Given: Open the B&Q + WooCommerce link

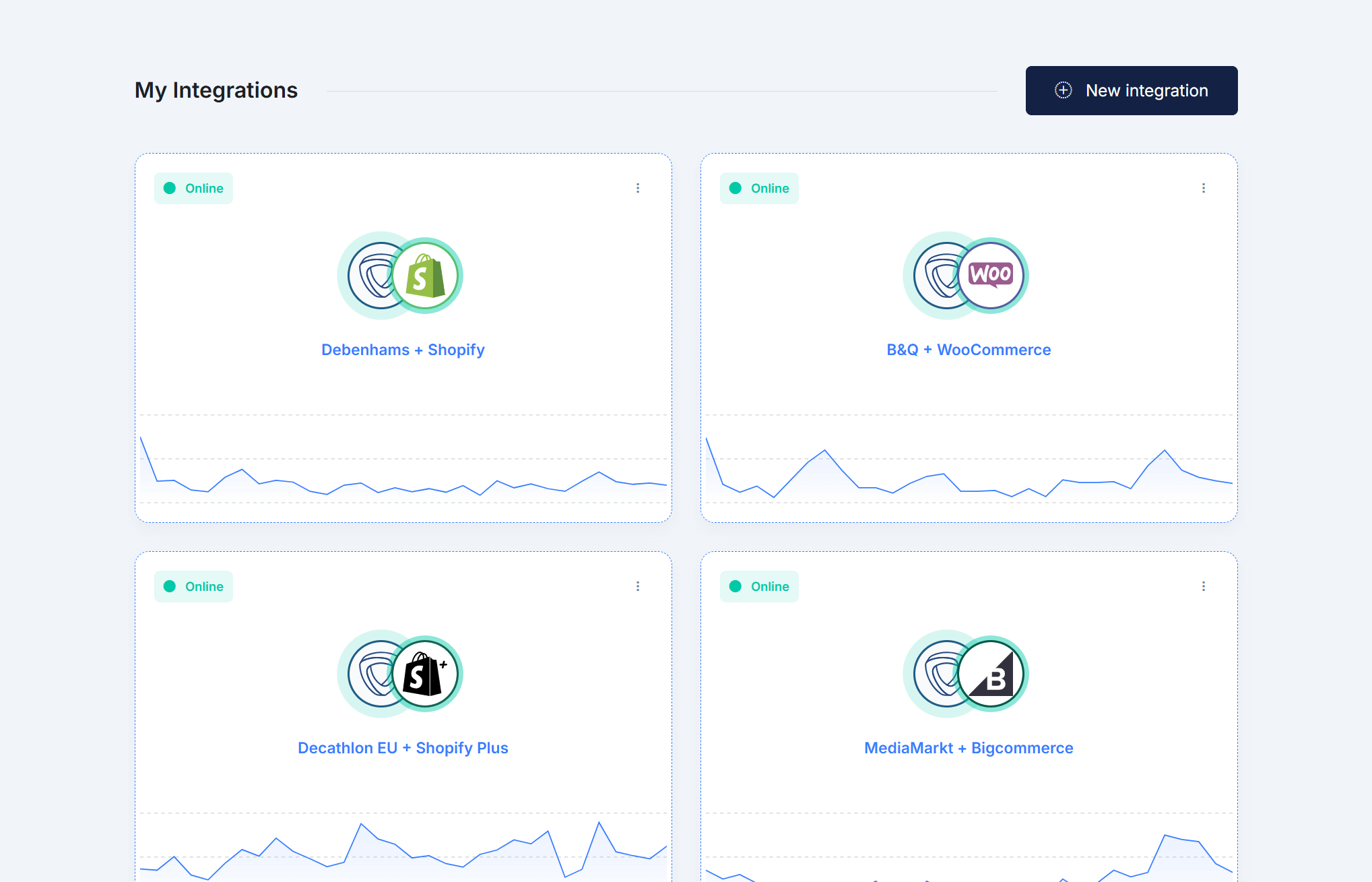Looking at the screenshot, I should (x=969, y=350).
